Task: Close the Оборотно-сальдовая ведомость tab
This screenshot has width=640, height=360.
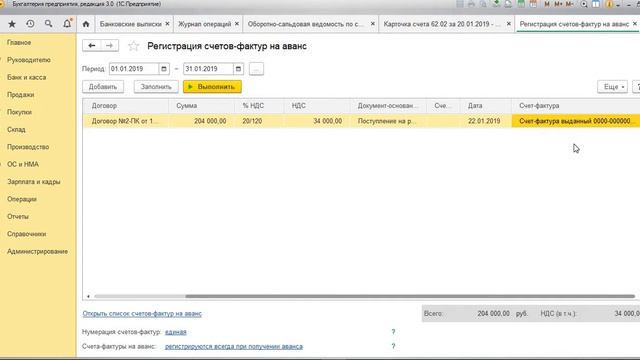Action: coord(373,24)
